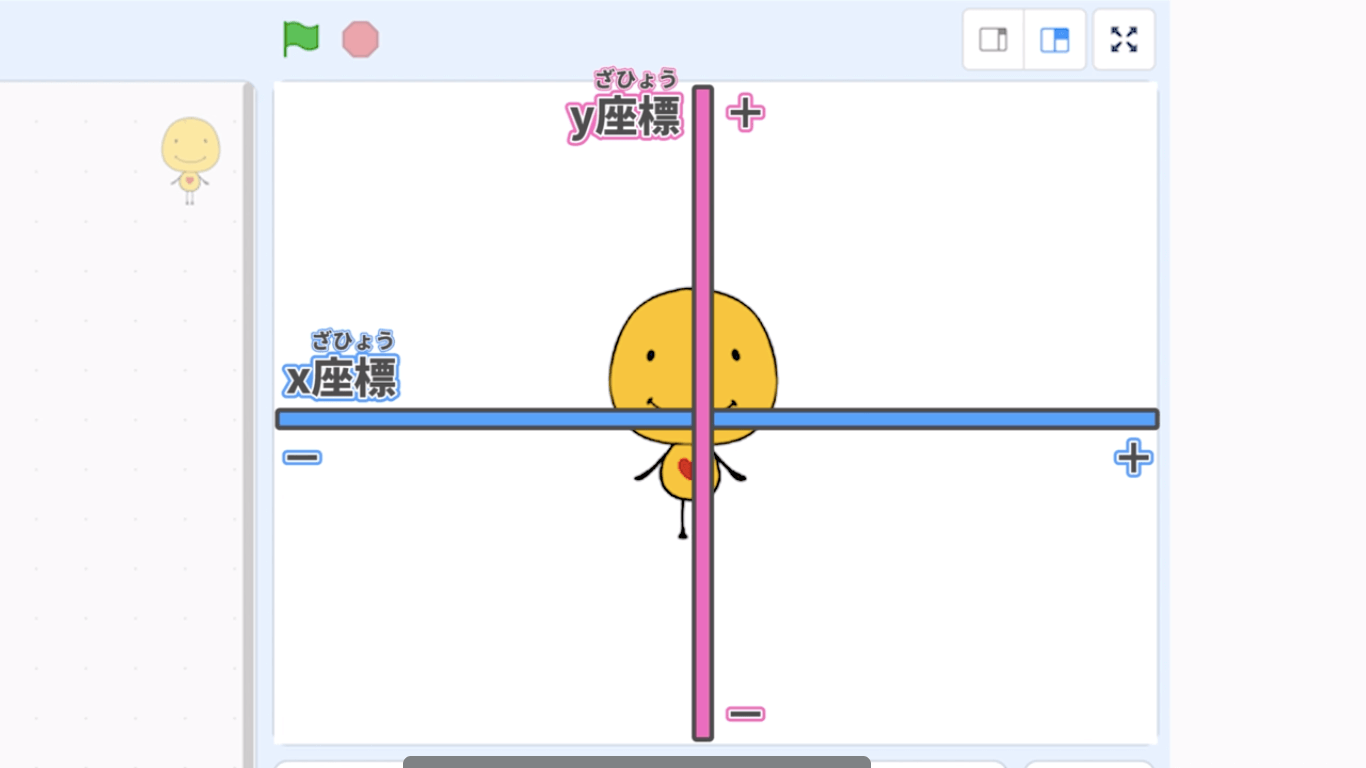Click the red stop sign button
1366x768 pixels.
[360, 40]
